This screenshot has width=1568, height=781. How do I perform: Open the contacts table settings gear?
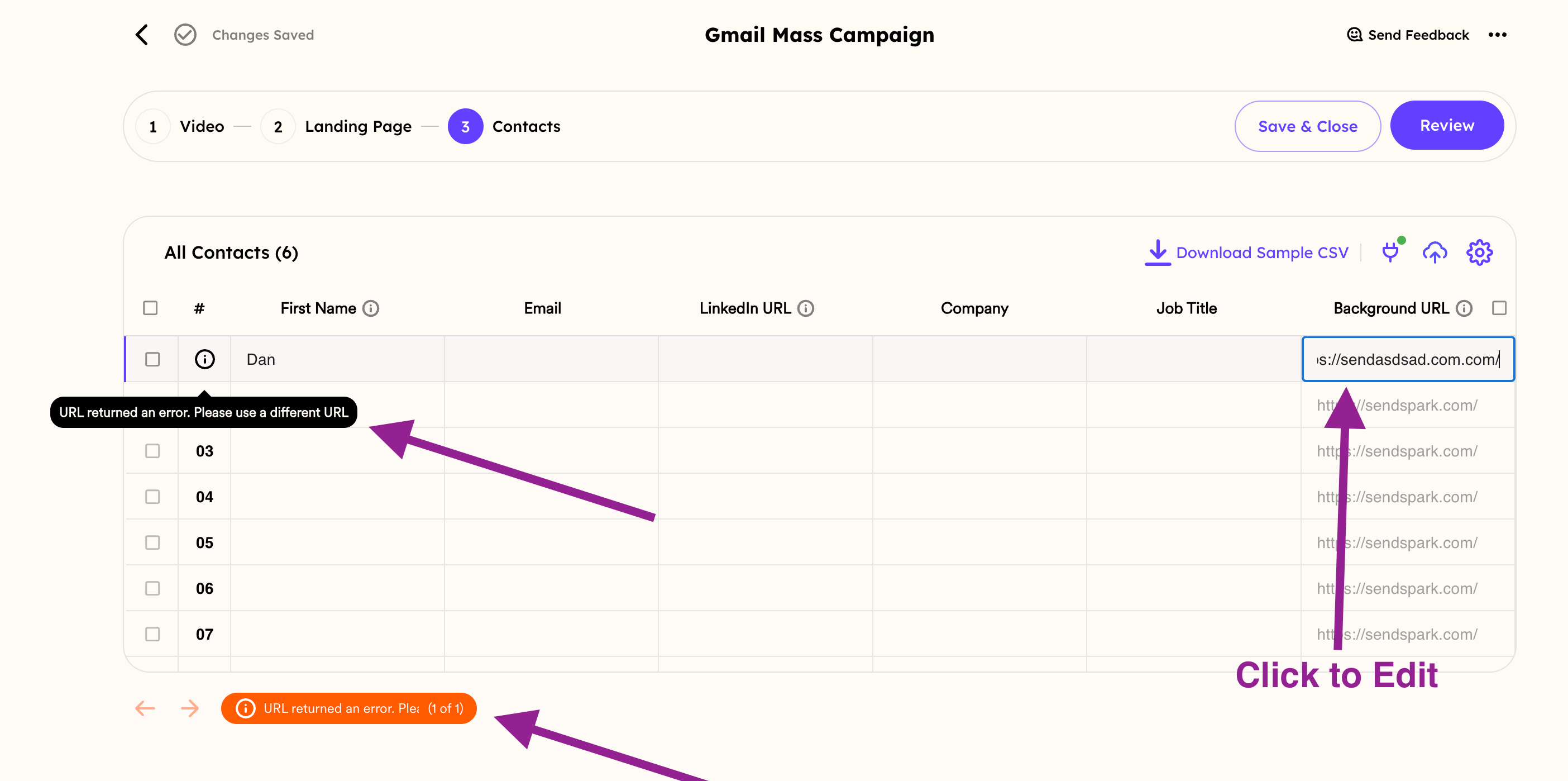click(1479, 252)
